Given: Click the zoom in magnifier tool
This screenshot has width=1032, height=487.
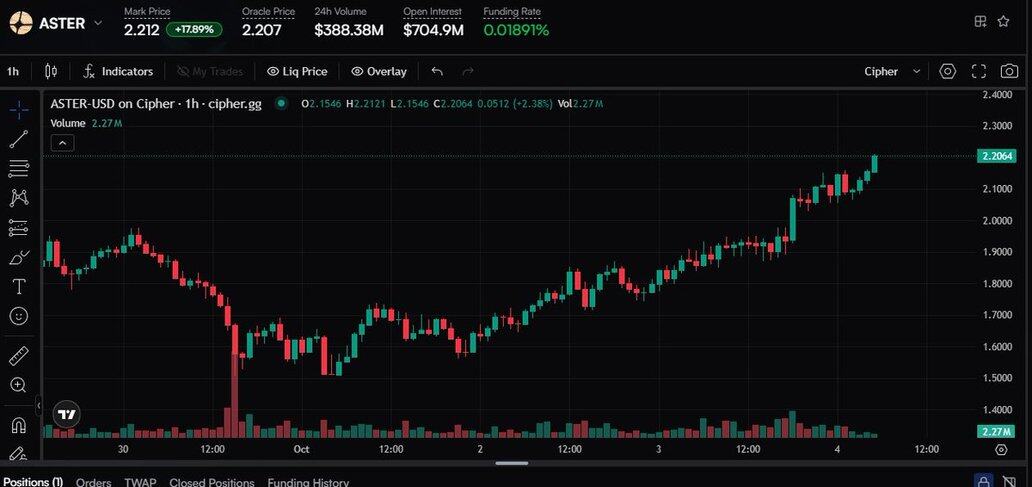Looking at the screenshot, I should click(18, 385).
